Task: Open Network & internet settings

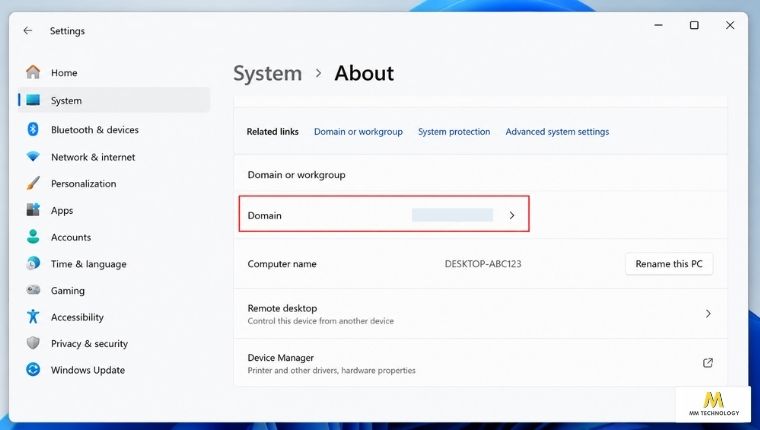Action: (x=114, y=157)
